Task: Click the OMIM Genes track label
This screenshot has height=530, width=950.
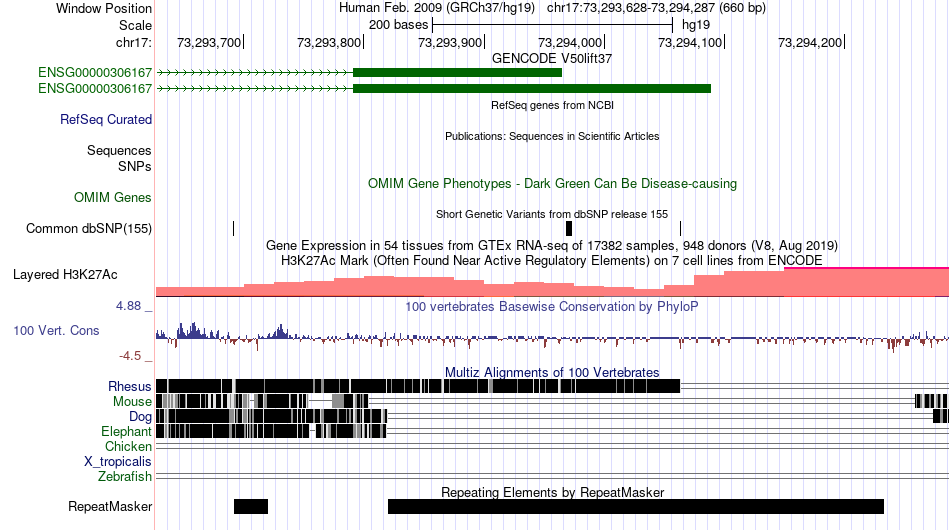Action: (113, 197)
